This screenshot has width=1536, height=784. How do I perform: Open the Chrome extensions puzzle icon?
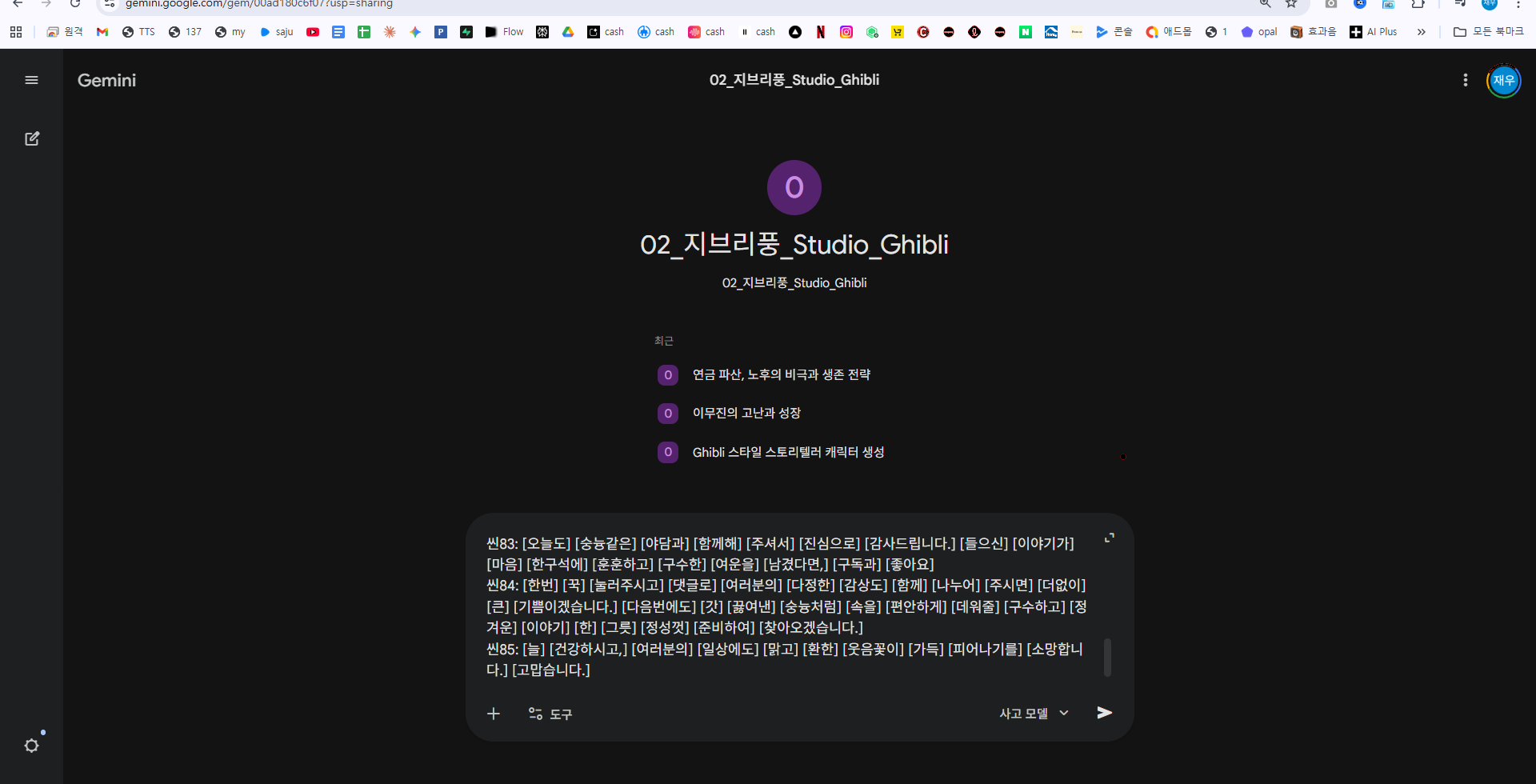(1418, 3)
